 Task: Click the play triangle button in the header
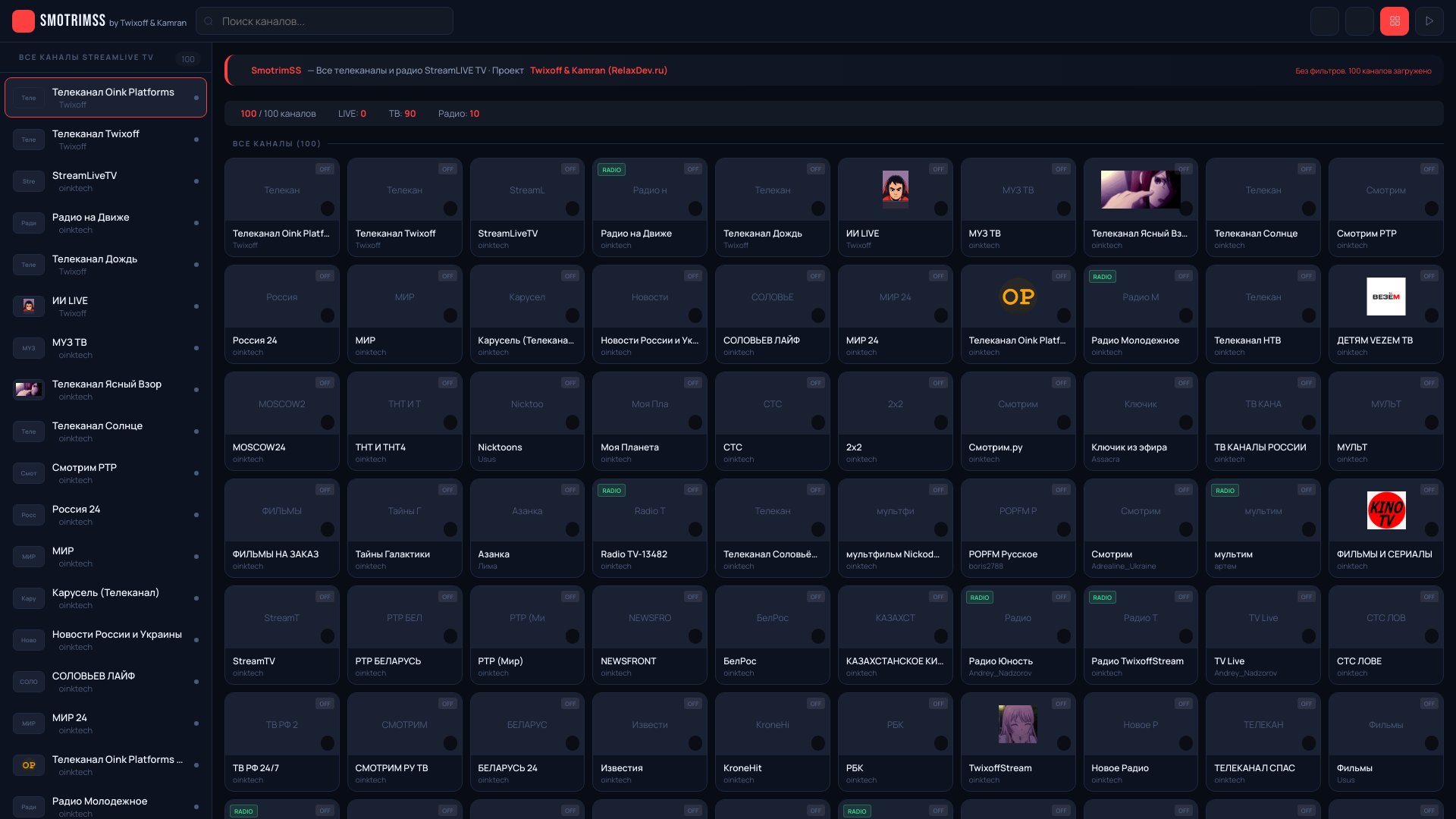point(1429,21)
